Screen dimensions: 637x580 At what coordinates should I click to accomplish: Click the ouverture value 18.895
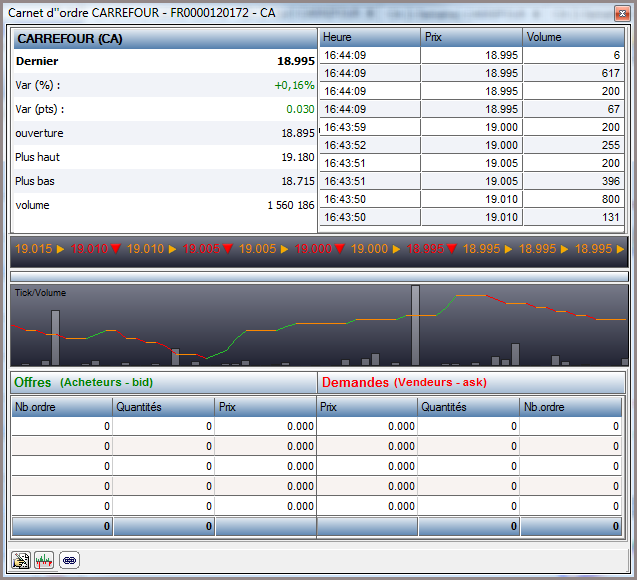point(298,133)
